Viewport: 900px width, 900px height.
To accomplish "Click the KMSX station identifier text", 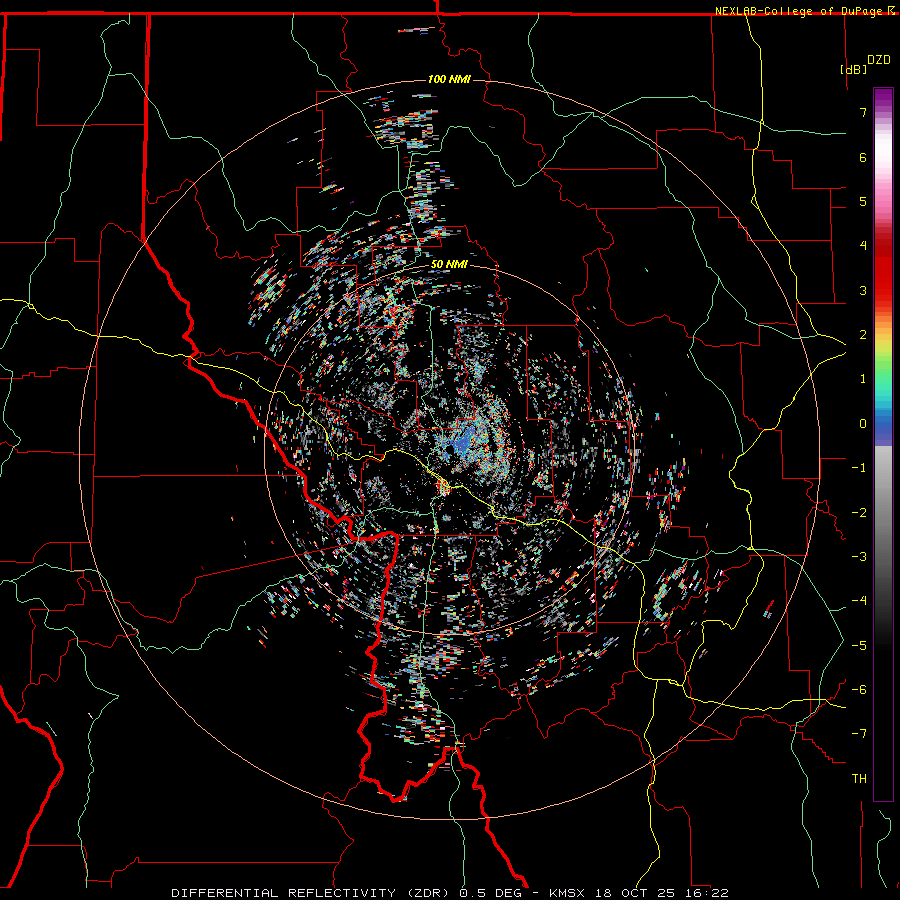I will (x=567, y=893).
